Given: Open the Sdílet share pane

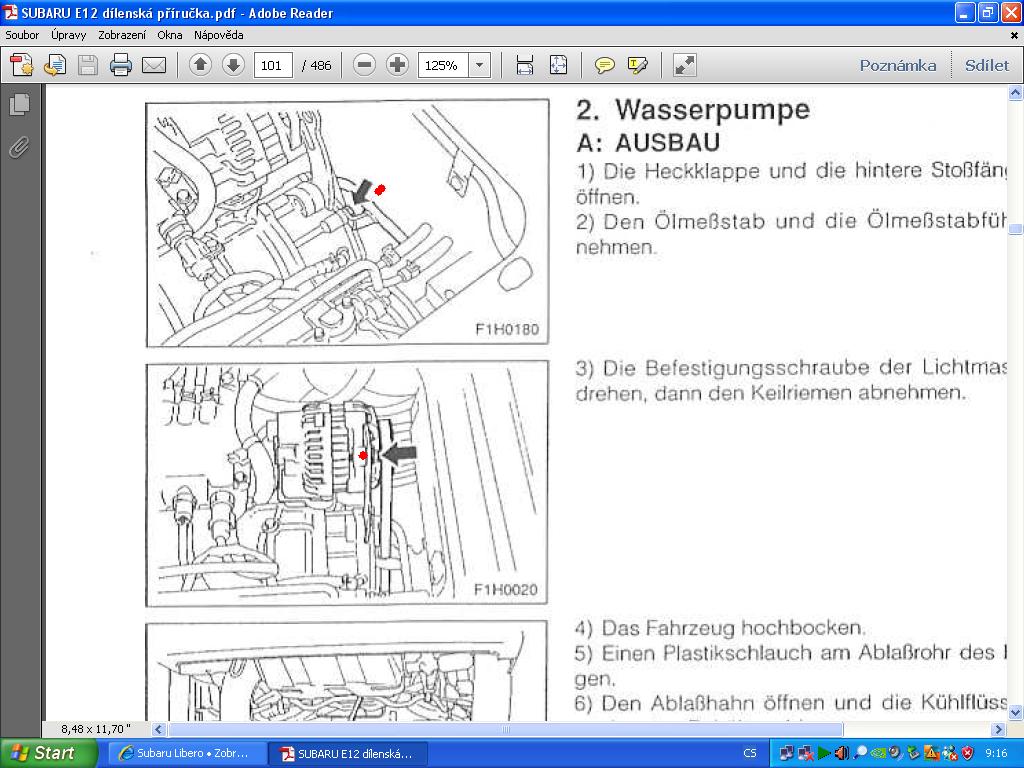Looking at the screenshot, I should 987,65.
